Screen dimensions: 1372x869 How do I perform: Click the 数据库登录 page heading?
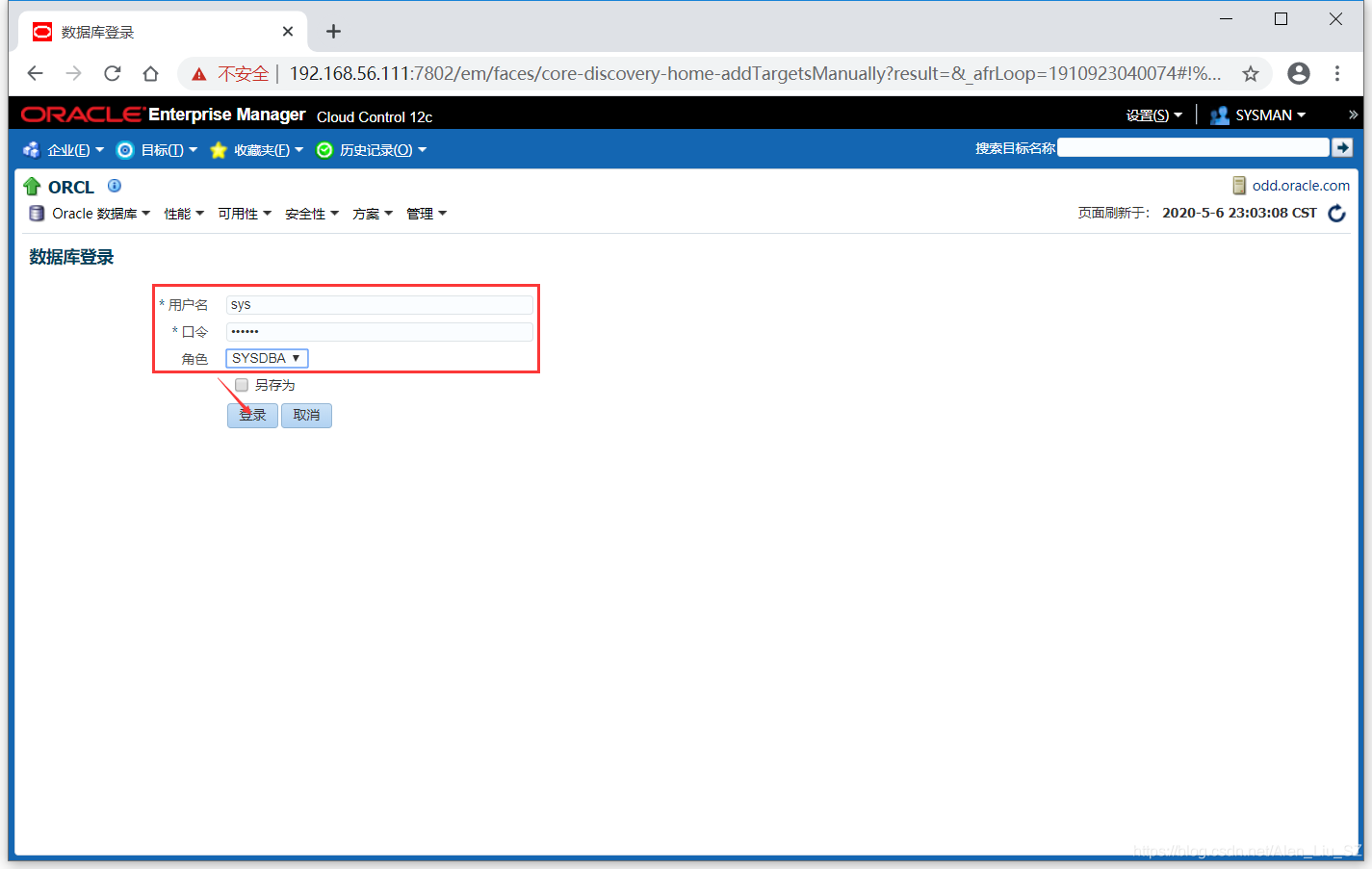click(x=71, y=257)
